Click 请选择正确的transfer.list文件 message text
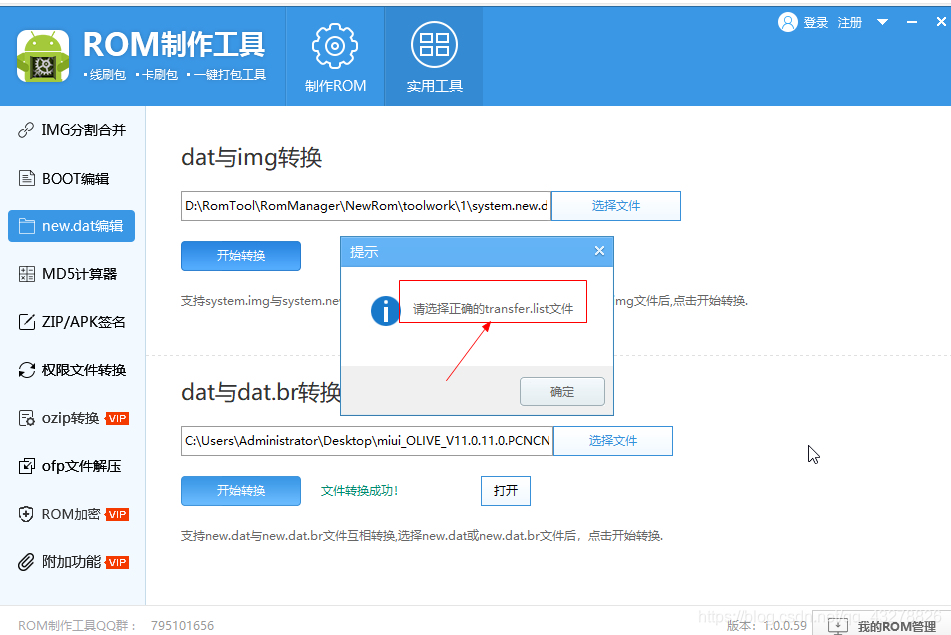Viewport: 951px width, 635px height. pos(493,309)
